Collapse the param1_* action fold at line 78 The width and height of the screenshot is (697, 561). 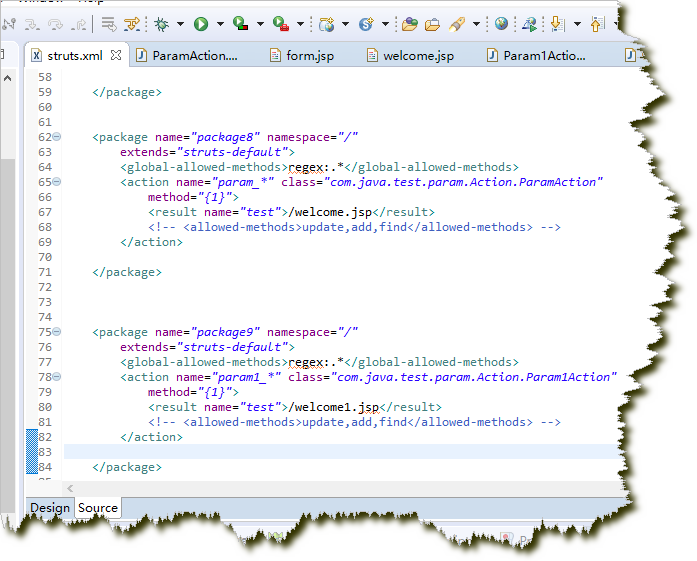point(57,377)
